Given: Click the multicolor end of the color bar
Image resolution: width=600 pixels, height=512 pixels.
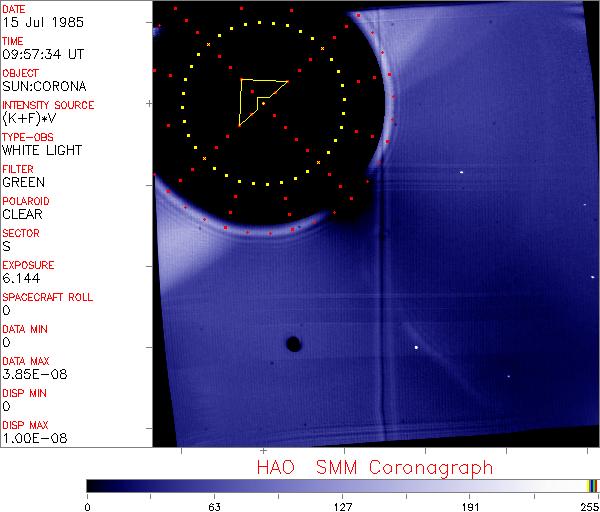Looking at the screenshot, I should [x=592, y=486].
